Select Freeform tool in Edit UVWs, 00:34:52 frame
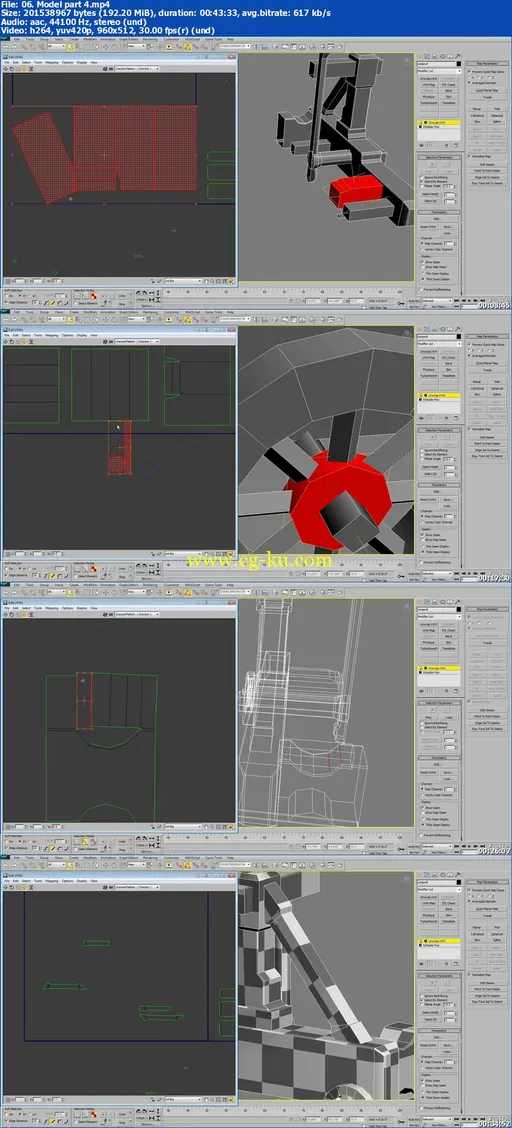This screenshot has height=1128, width=512. [x=24, y=887]
